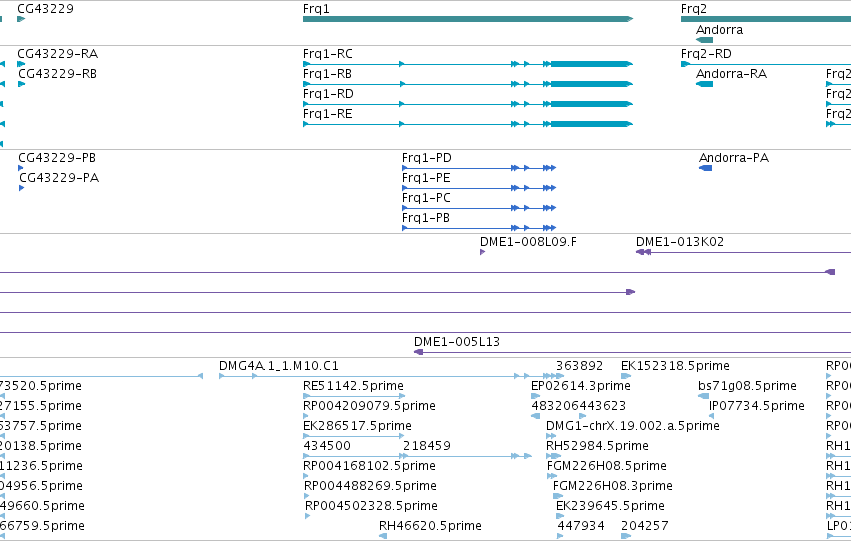Click the Frq2-RD transcript label
The width and height of the screenshot is (851, 541).
706,54
